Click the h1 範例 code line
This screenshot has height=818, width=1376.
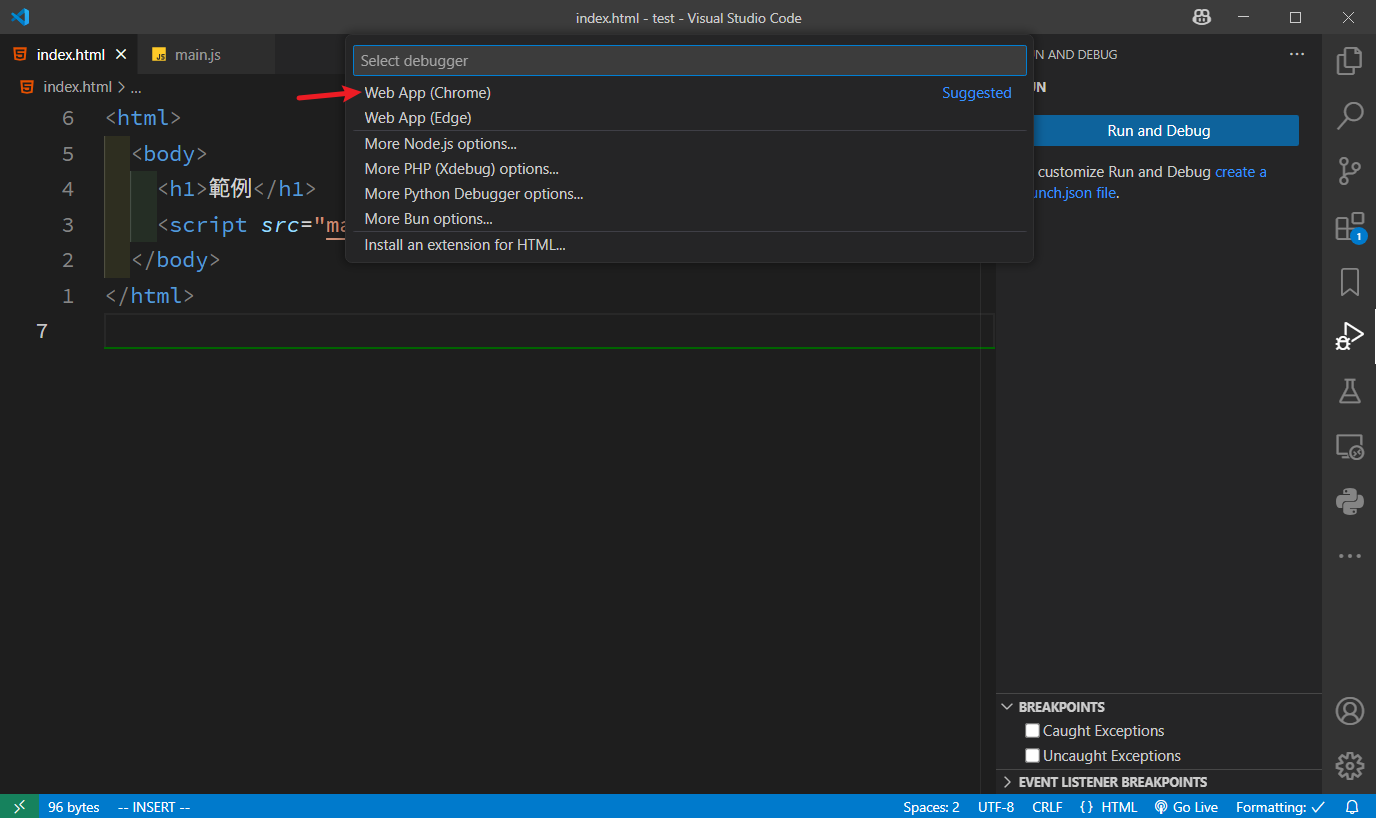pyautogui.click(x=236, y=189)
